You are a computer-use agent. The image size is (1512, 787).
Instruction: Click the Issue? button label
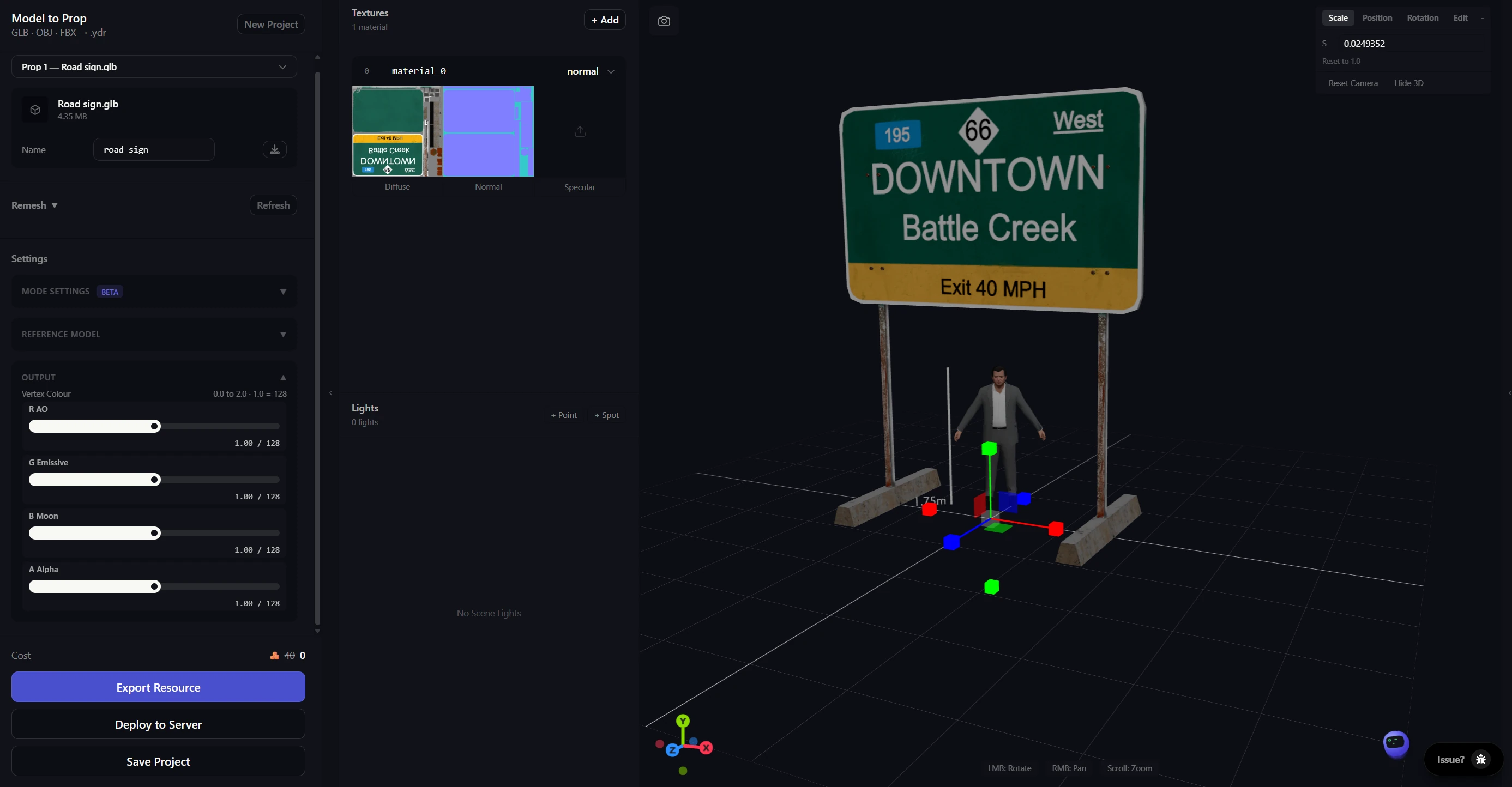(1450, 759)
